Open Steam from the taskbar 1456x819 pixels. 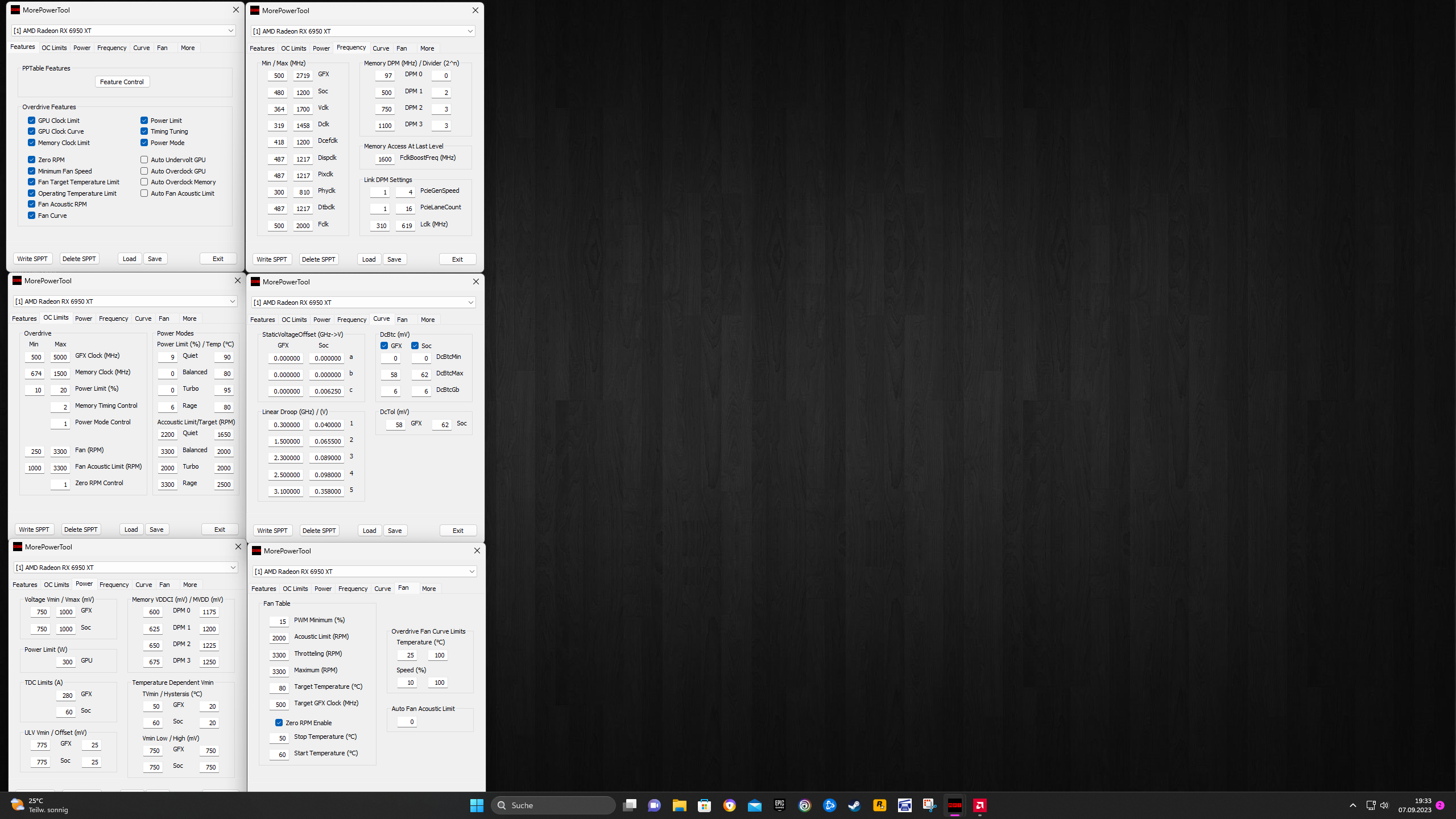click(x=854, y=805)
